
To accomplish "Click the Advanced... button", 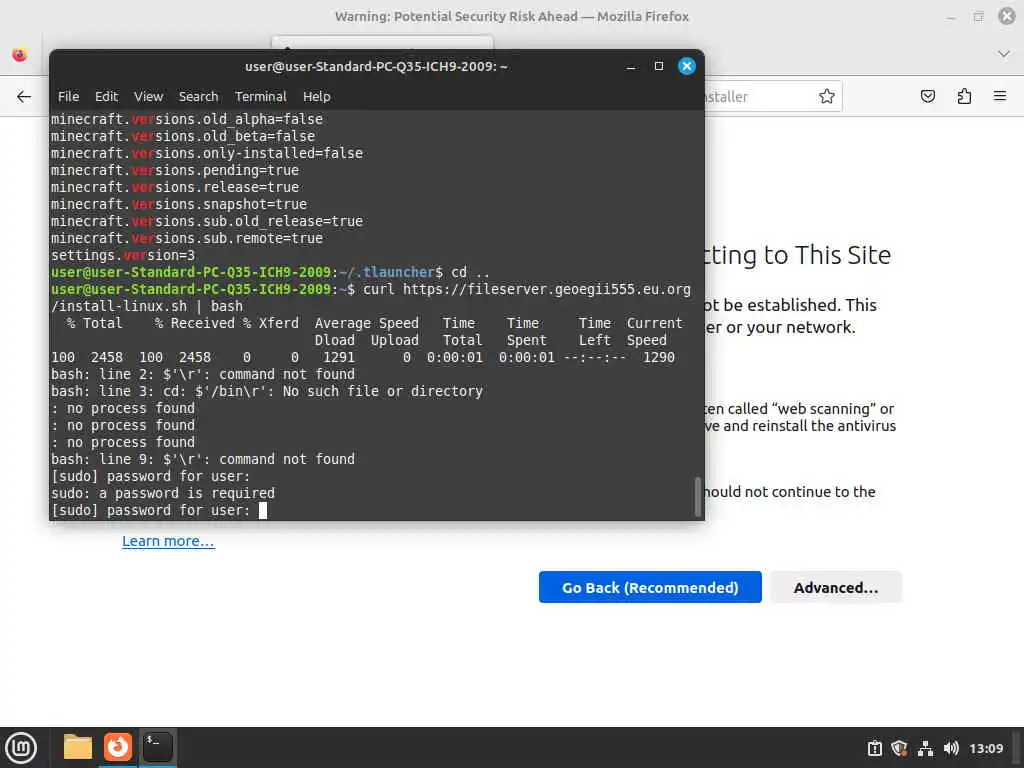I will point(836,587).
